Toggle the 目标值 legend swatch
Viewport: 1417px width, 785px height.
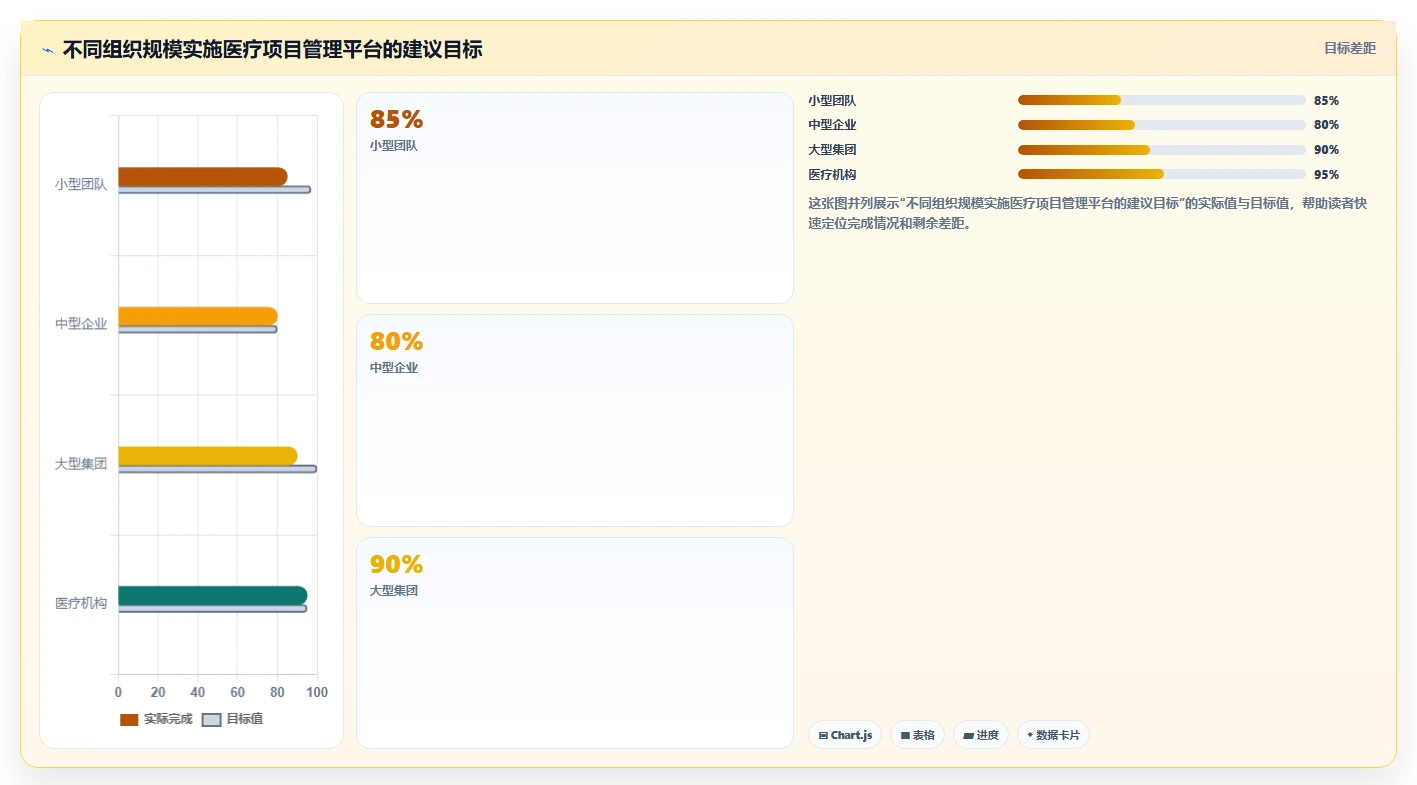pos(211,720)
